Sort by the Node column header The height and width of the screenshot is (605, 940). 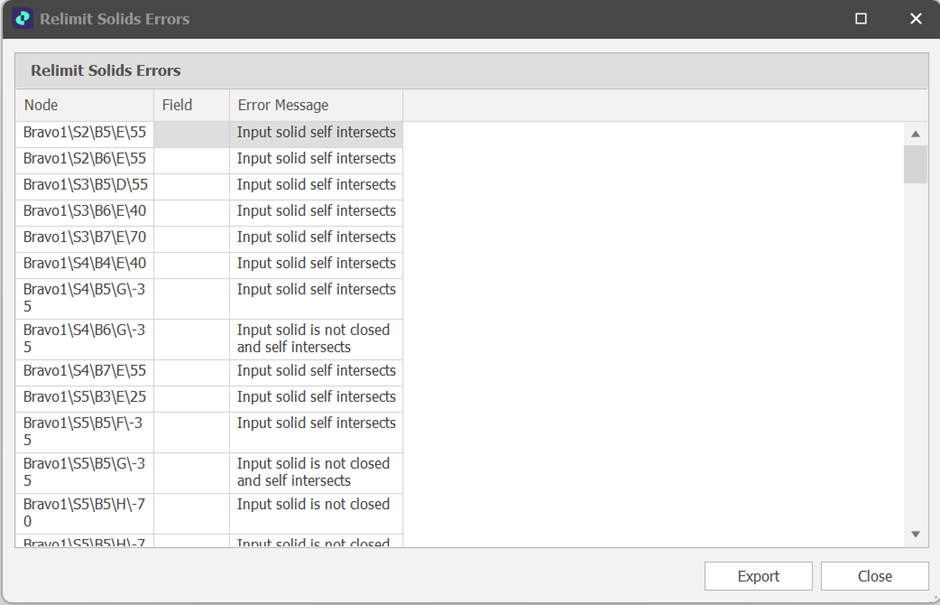(x=84, y=105)
